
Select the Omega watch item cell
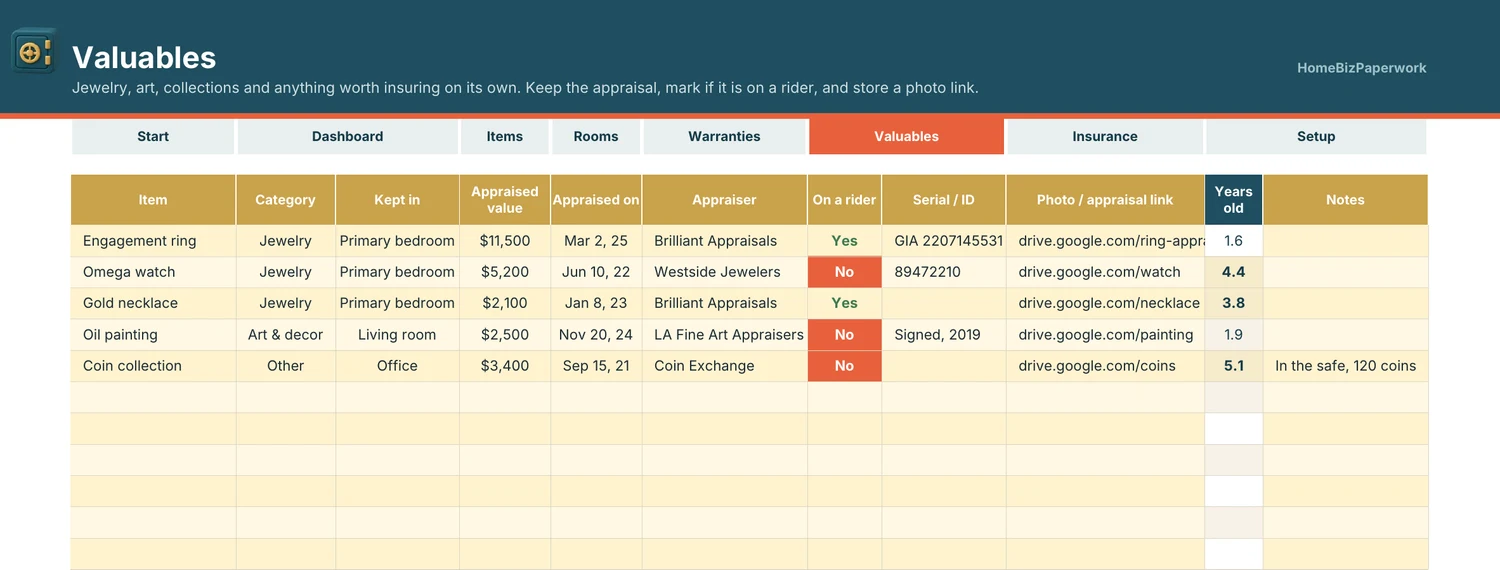[153, 272]
